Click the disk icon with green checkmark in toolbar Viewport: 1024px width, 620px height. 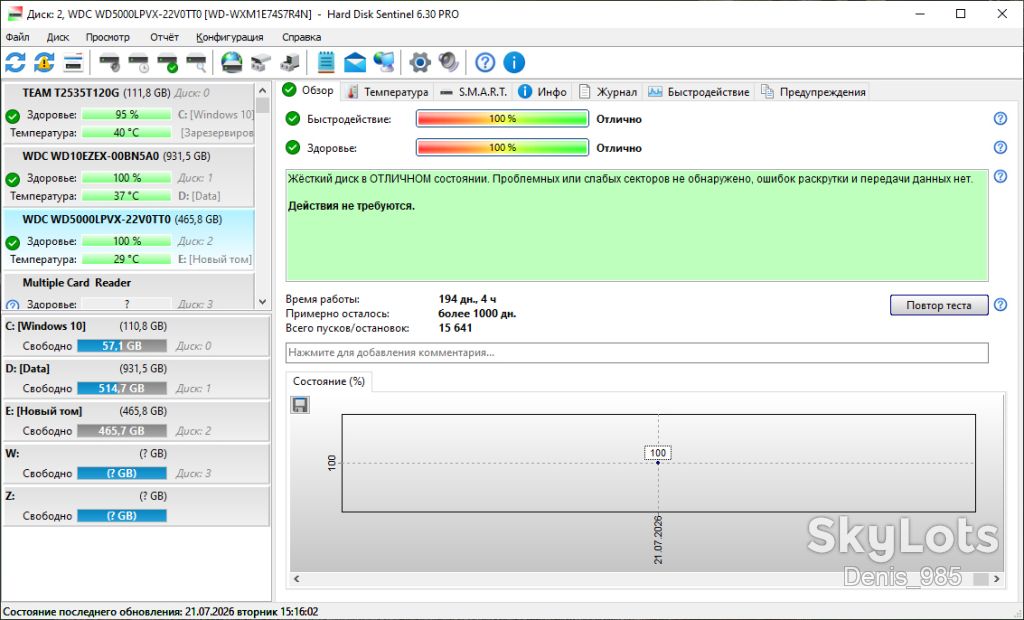click(167, 63)
